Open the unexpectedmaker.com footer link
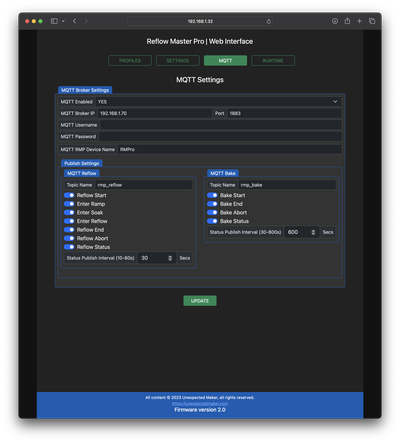The height and width of the screenshot is (443, 400). click(200, 404)
